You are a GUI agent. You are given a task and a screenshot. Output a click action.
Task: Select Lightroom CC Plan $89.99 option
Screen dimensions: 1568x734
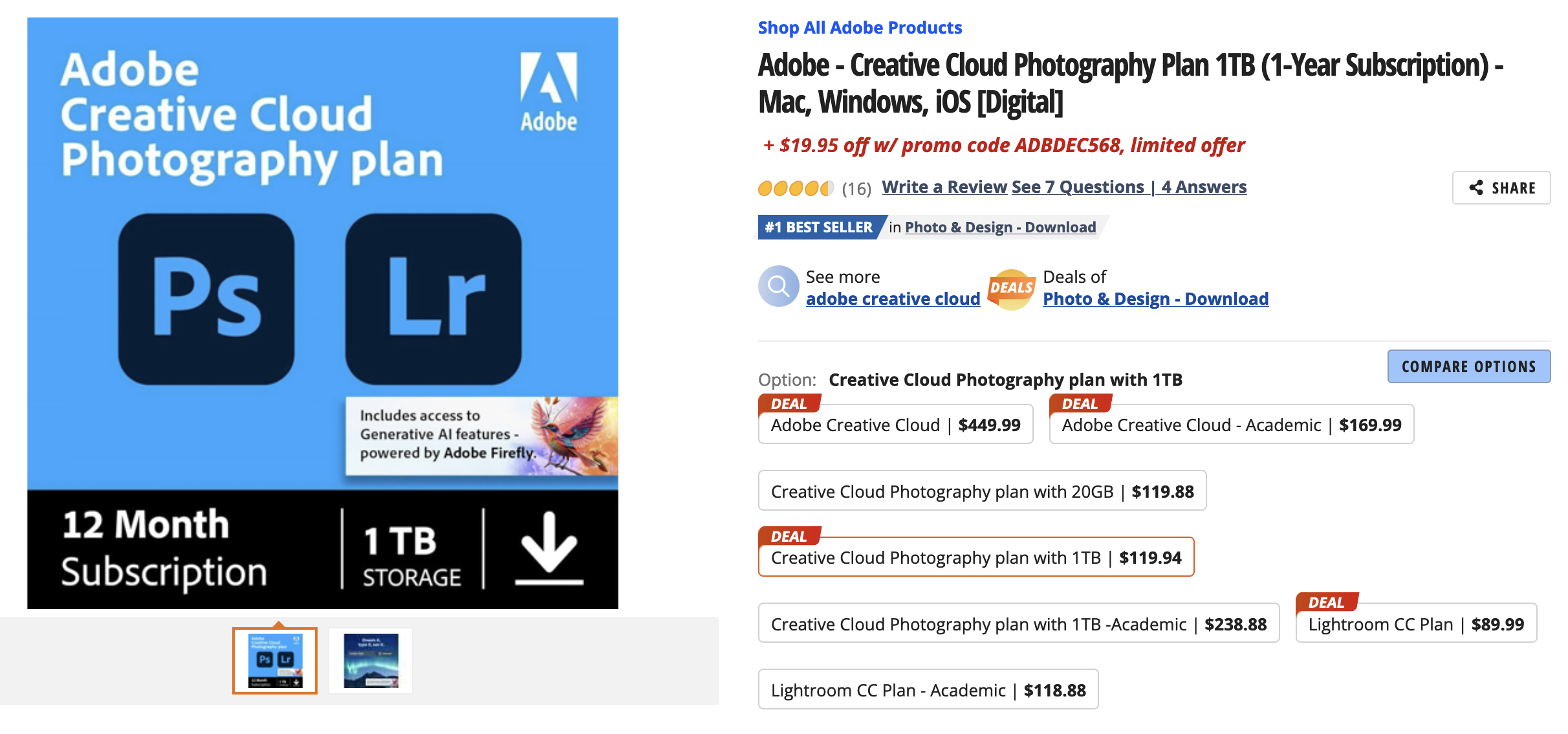click(1416, 624)
